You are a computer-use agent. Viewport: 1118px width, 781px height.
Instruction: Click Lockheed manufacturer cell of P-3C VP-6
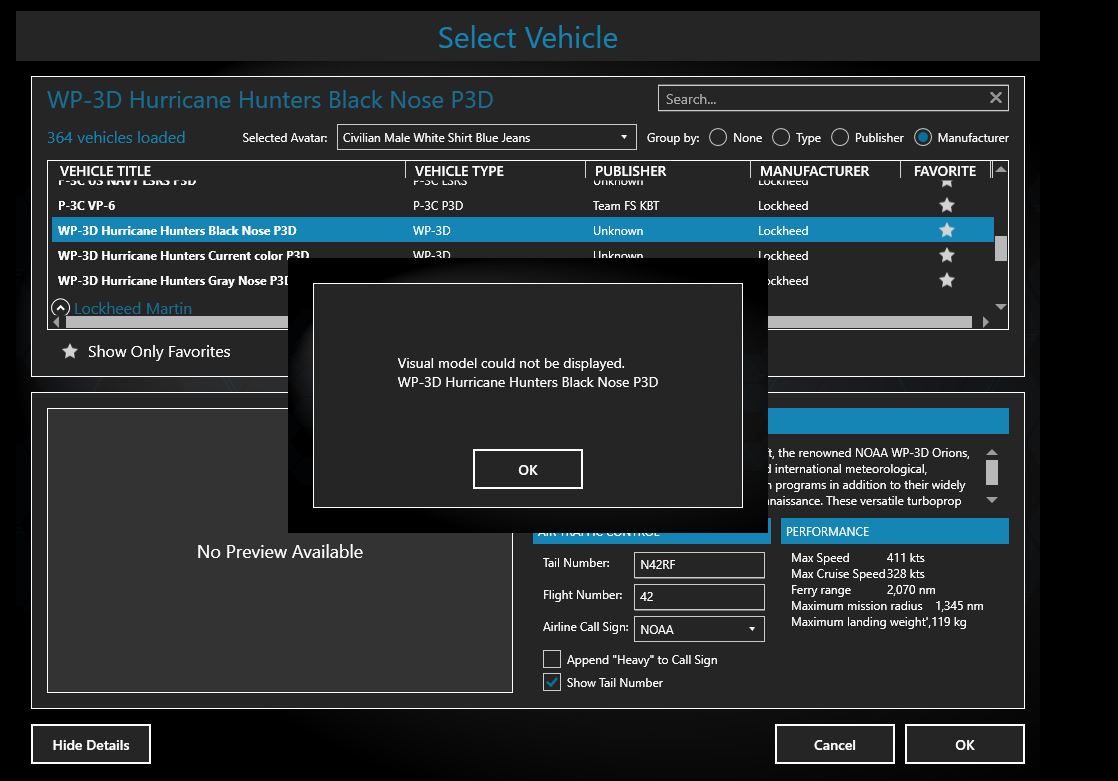click(783, 205)
